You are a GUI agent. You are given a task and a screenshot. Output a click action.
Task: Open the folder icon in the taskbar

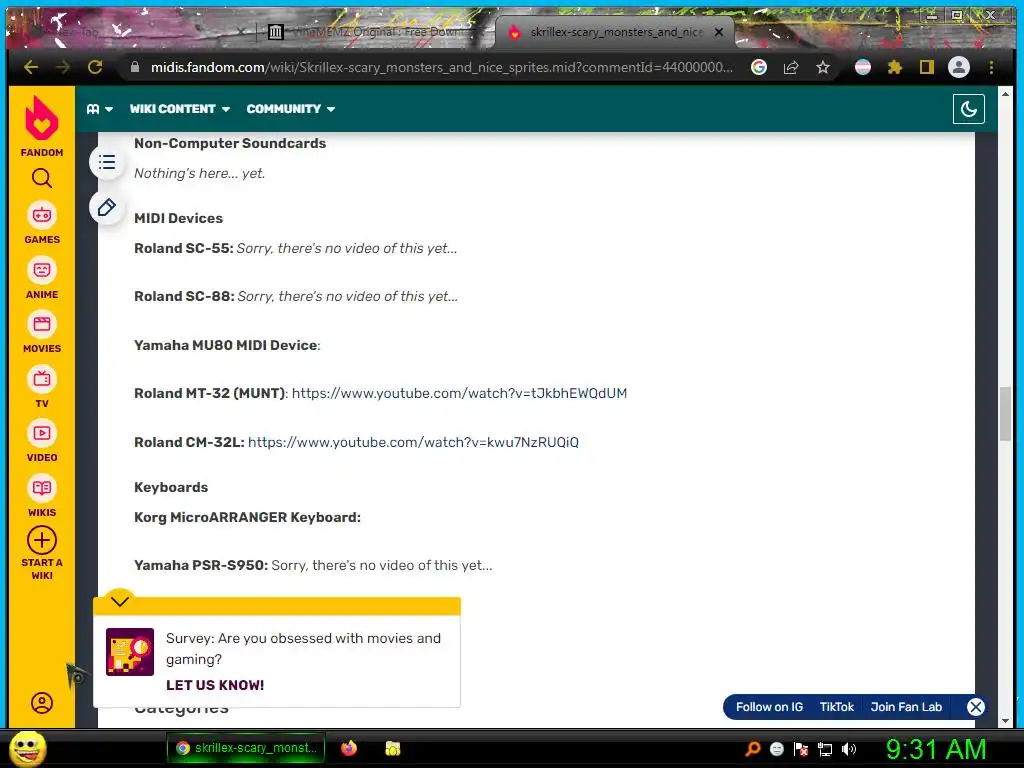click(x=392, y=748)
